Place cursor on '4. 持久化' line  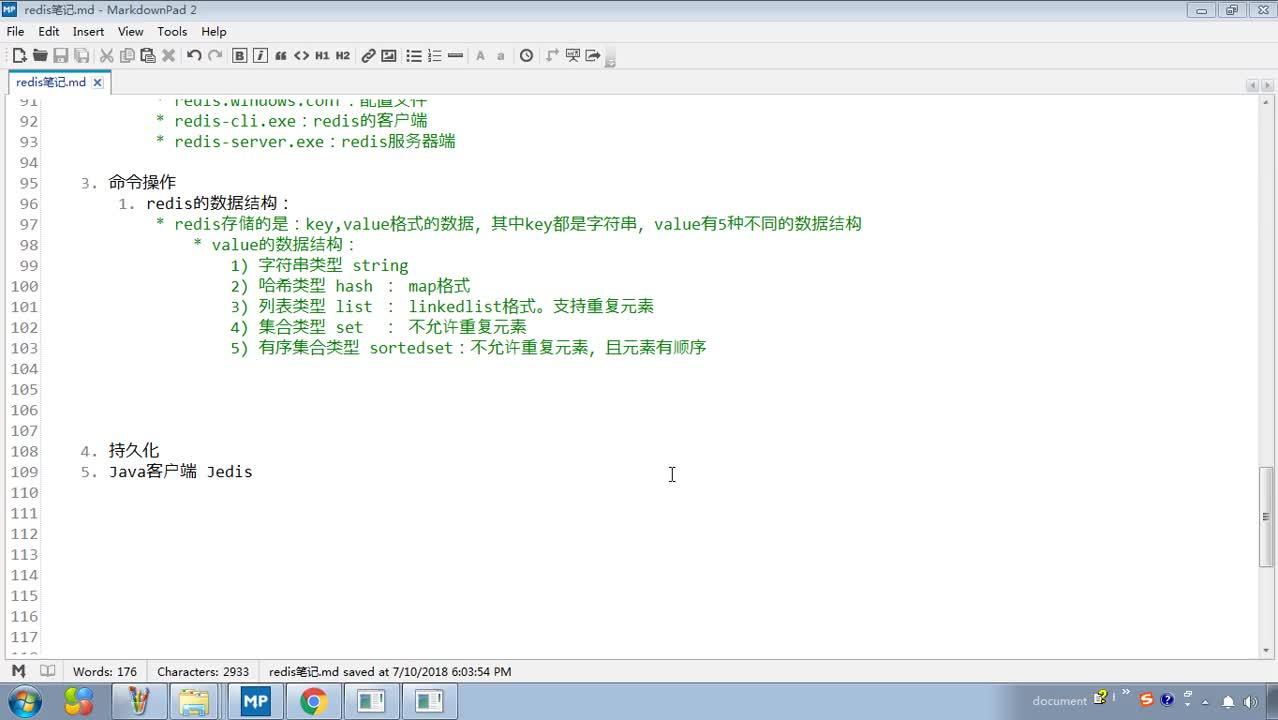coord(119,451)
